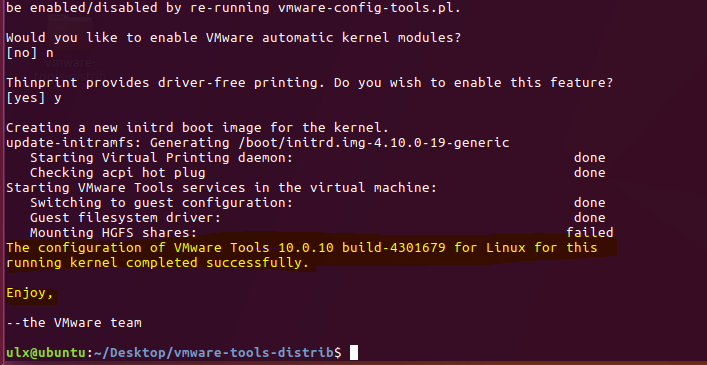This screenshot has width=707, height=365.
Task: Click the terminal cursor block after the prompt
Action: (354, 353)
